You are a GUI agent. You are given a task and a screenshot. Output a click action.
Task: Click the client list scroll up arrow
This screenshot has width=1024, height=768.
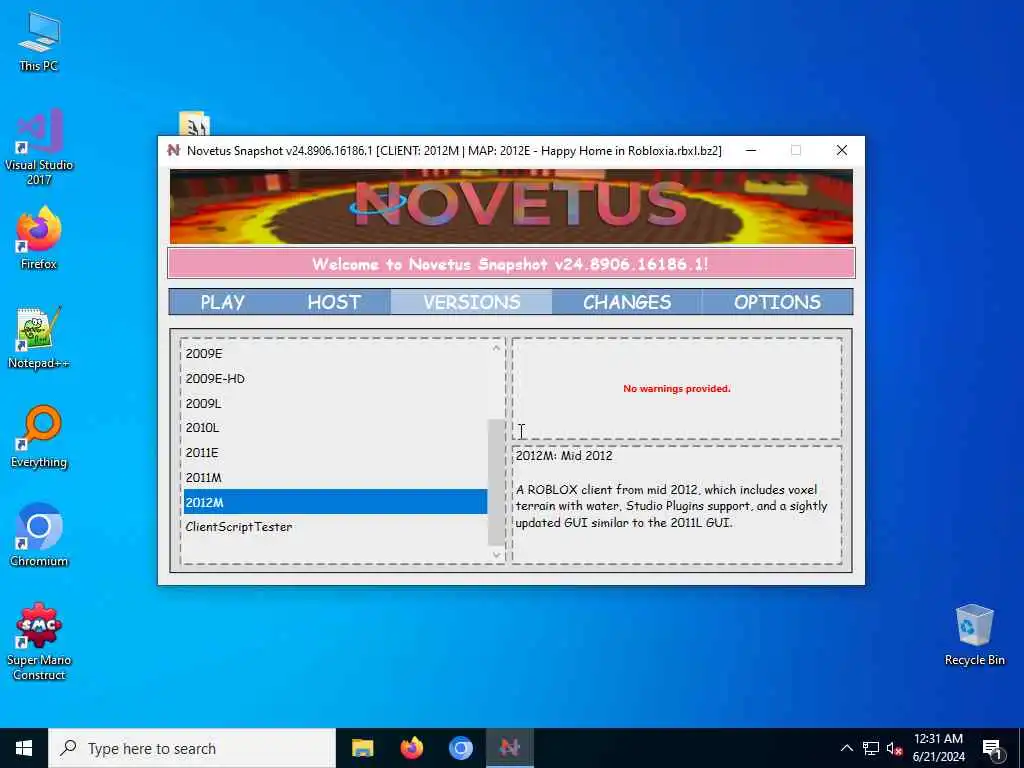(496, 348)
